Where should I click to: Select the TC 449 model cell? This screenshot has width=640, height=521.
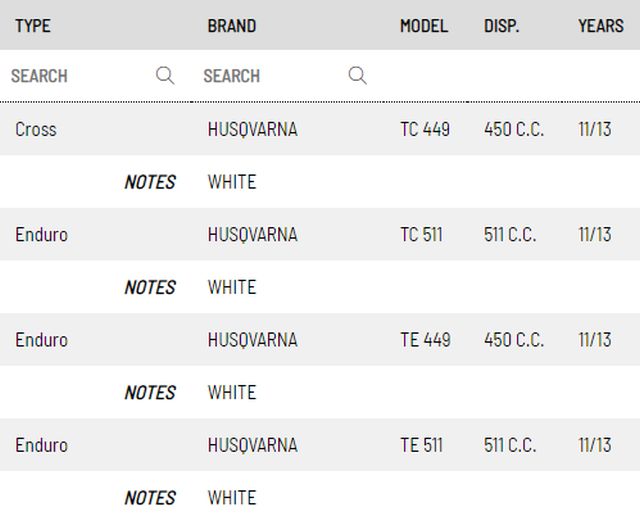pos(425,129)
